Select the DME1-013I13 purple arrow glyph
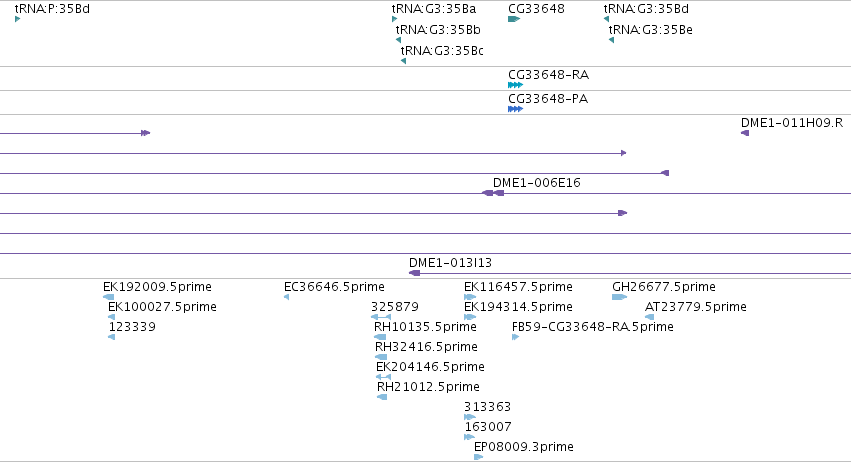851x462 pixels. coord(414,273)
